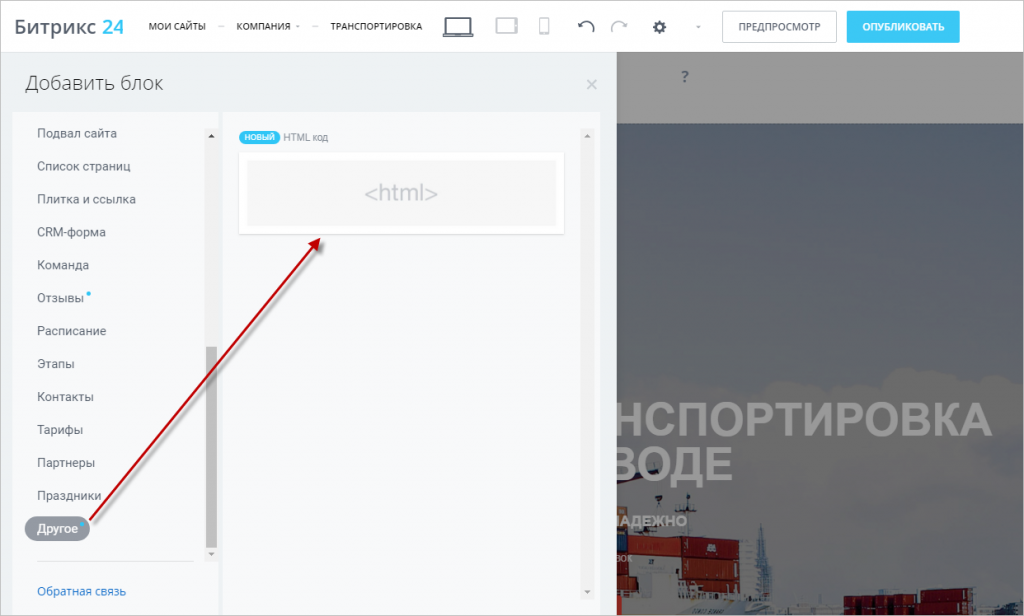This screenshot has height=616, width=1024.
Task: Click the redo arrow icon
Action: 618,26
